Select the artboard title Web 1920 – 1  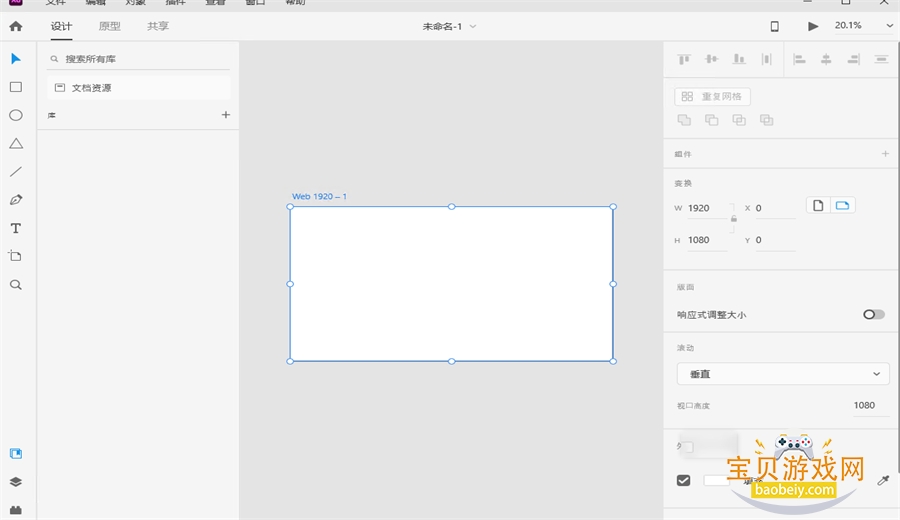click(319, 196)
